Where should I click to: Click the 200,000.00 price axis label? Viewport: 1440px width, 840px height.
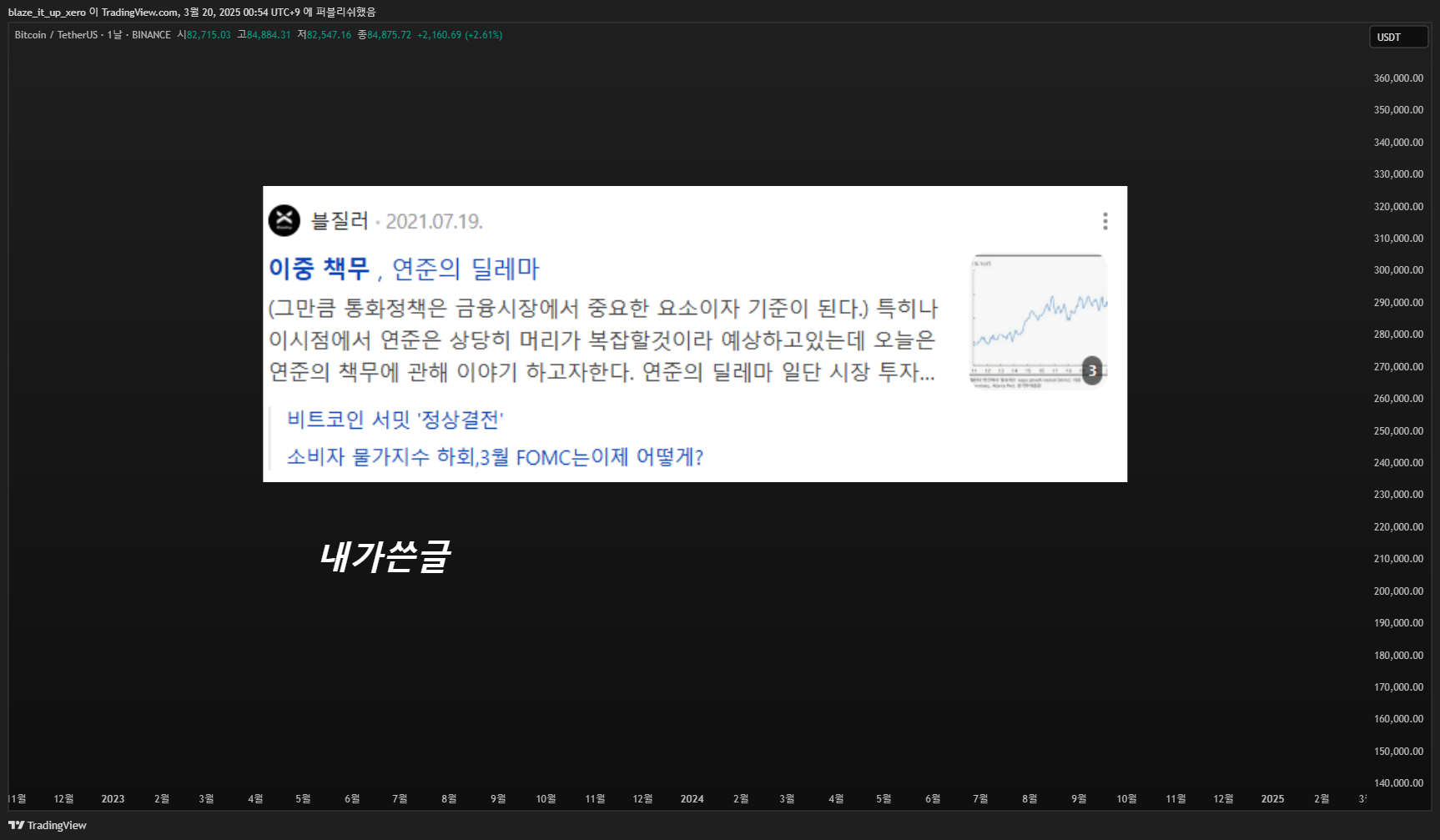coord(1398,591)
